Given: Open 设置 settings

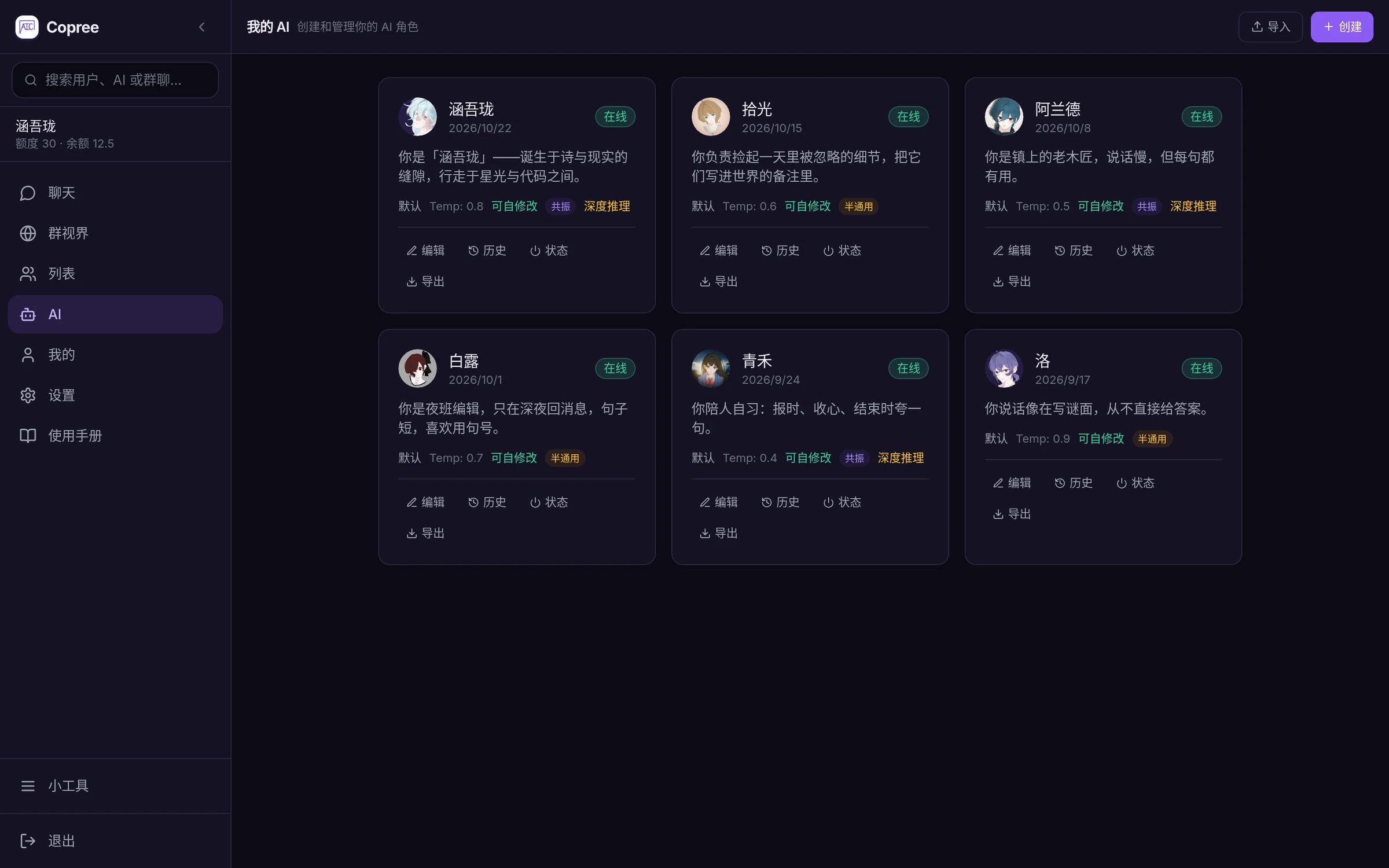Looking at the screenshot, I should pyautogui.click(x=115, y=395).
